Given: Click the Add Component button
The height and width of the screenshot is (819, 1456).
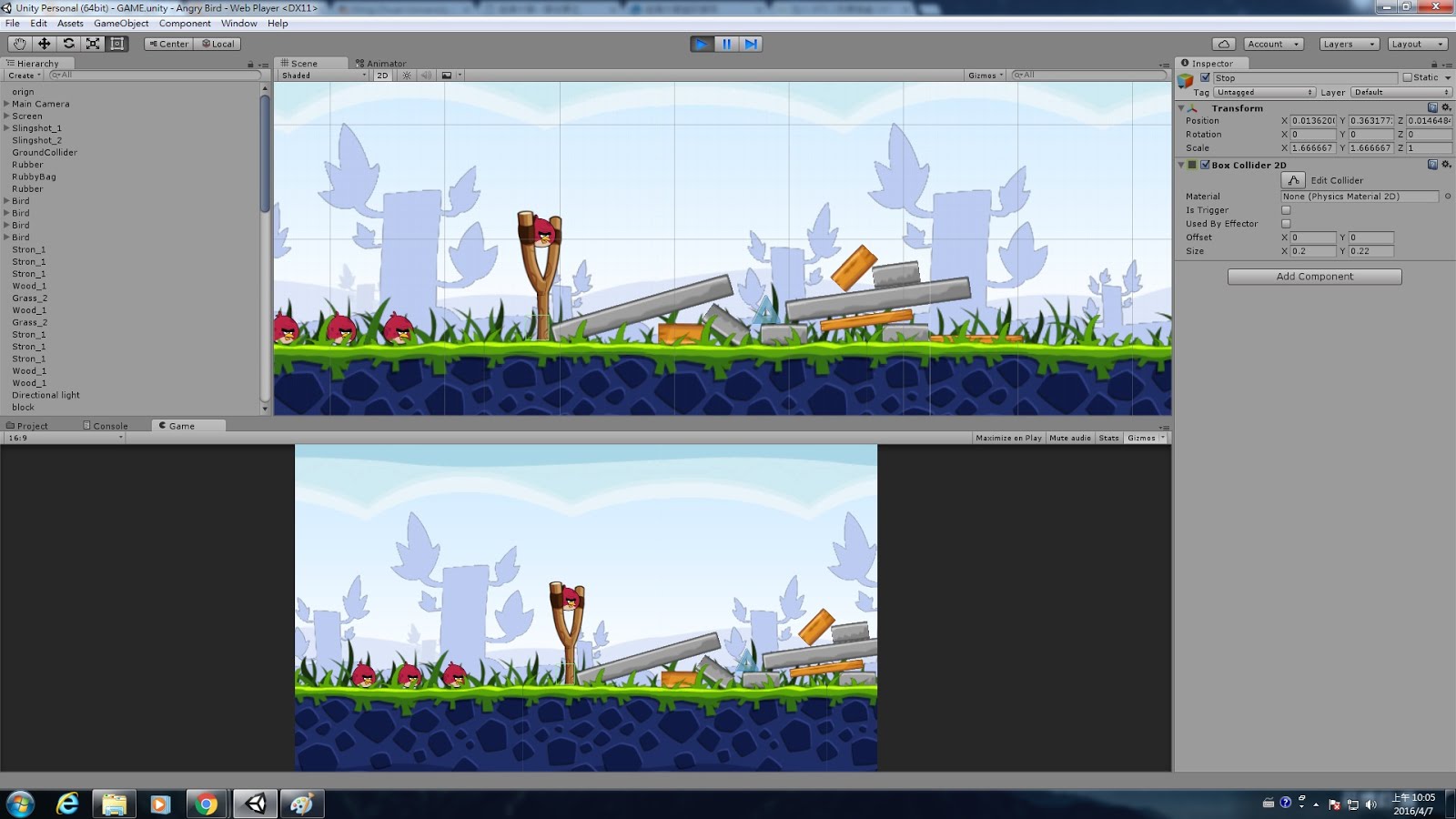Looking at the screenshot, I should pyautogui.click(x=1314, y=277).
